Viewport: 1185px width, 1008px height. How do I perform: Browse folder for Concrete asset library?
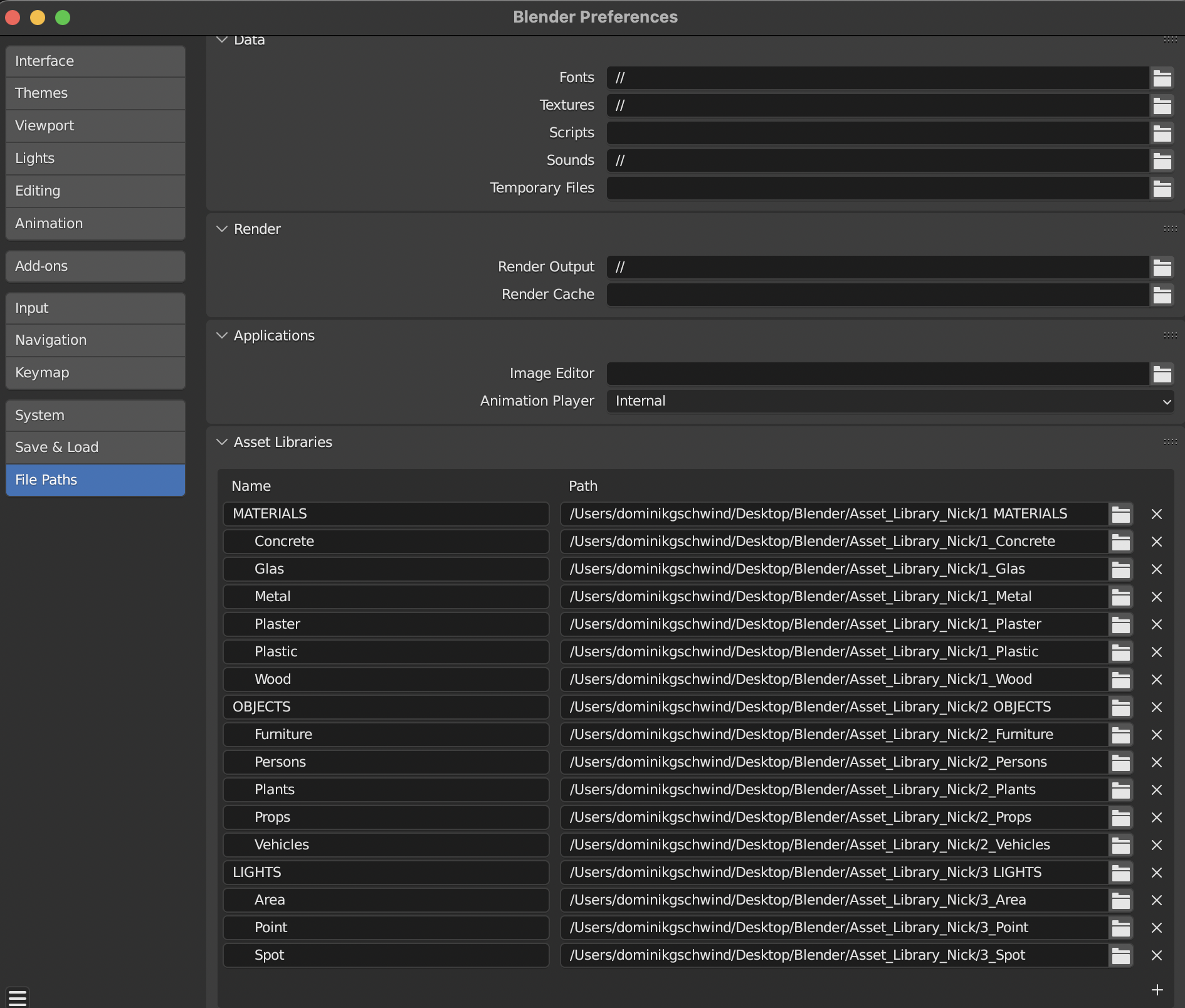coord(1121,542)
